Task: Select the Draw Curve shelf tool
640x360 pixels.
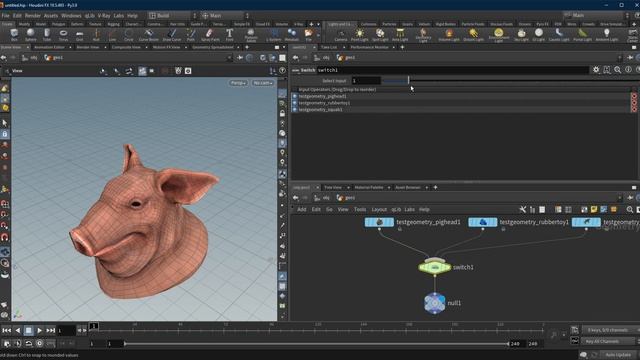Action: click(172, 35)
